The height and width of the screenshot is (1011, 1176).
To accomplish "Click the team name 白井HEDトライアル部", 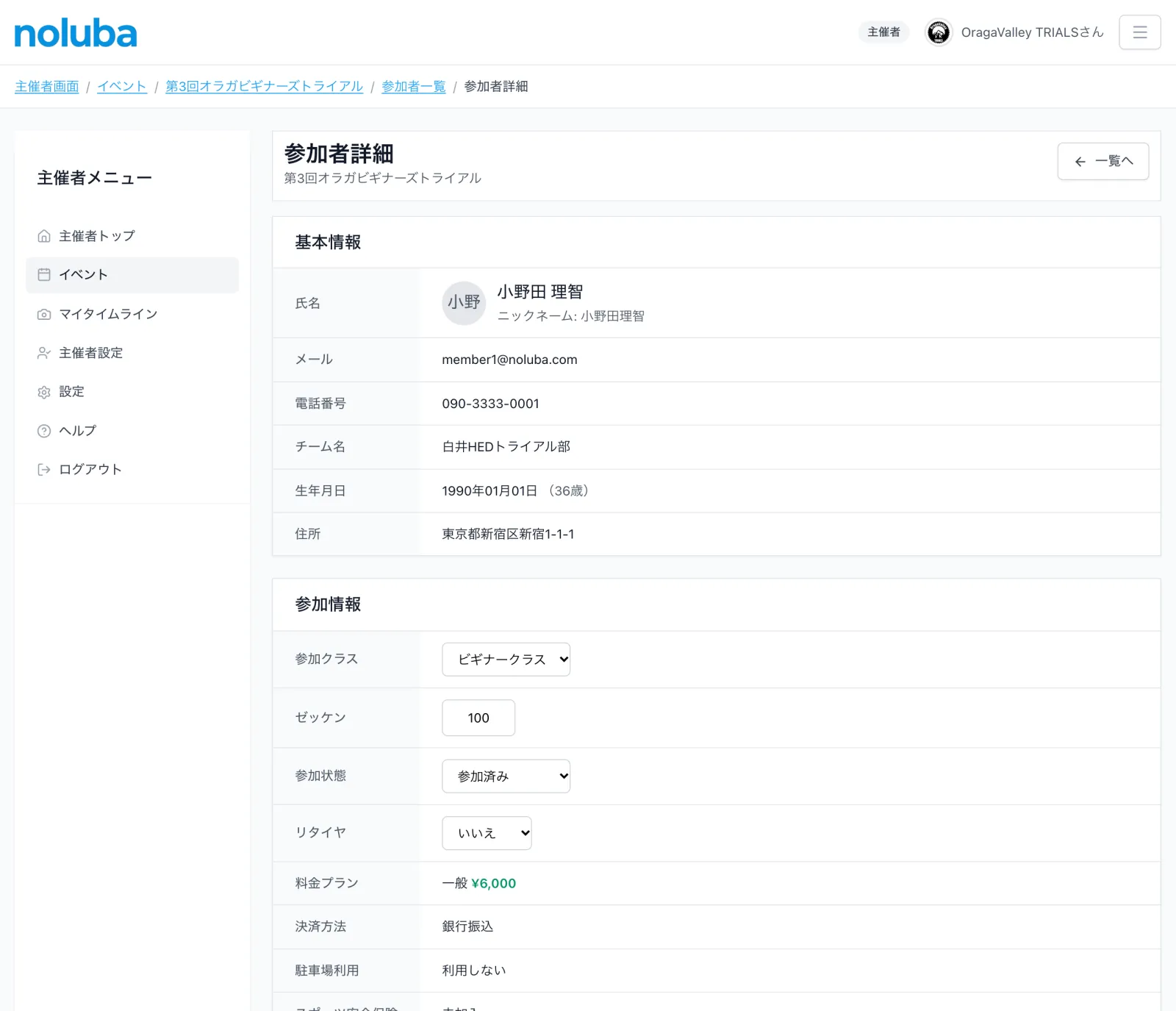I will click(x=506, y=447).
